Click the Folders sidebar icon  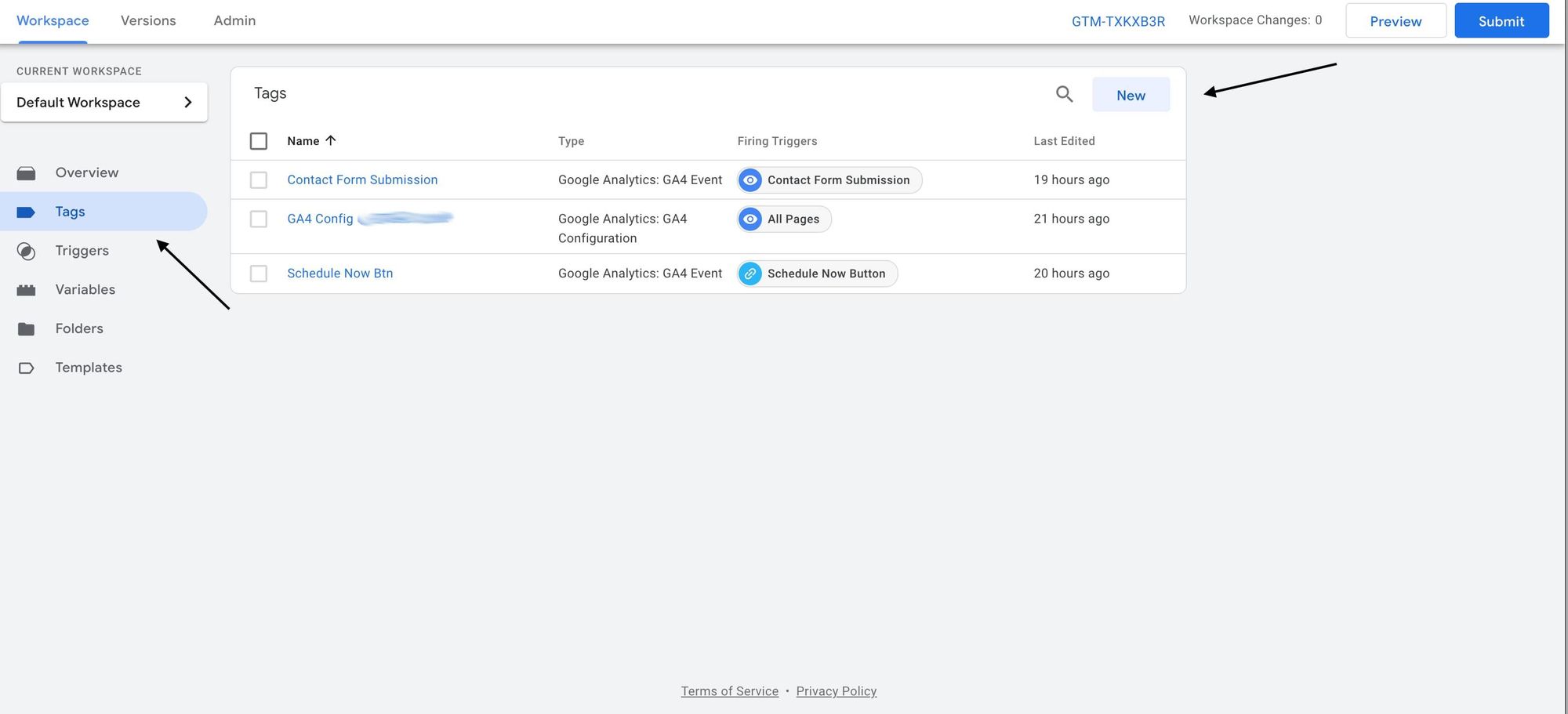(x=26, y=329)
